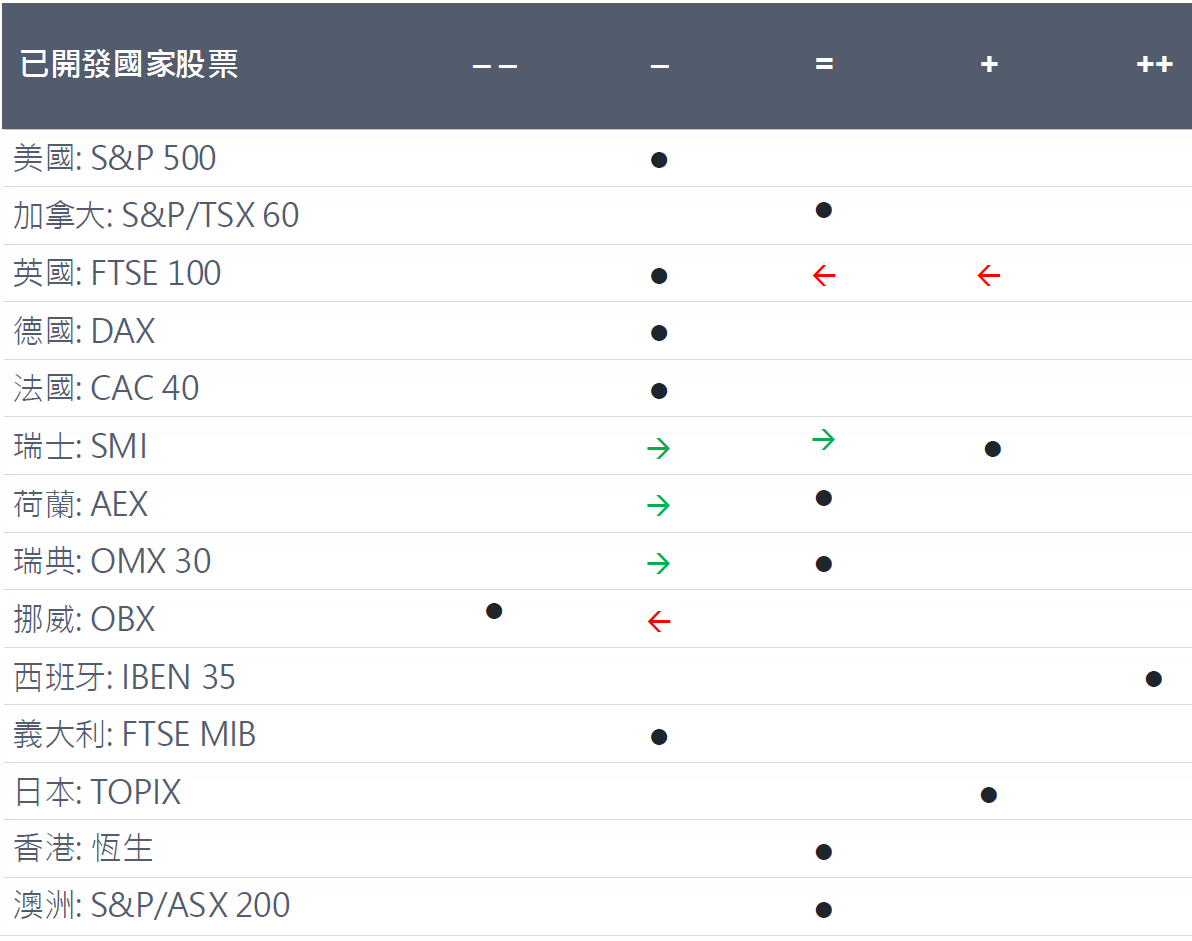The height and width of the screenshot is (941, 1192).
Task: Select the 瑞士: SMI row label
Action: [x=81, y=446]
